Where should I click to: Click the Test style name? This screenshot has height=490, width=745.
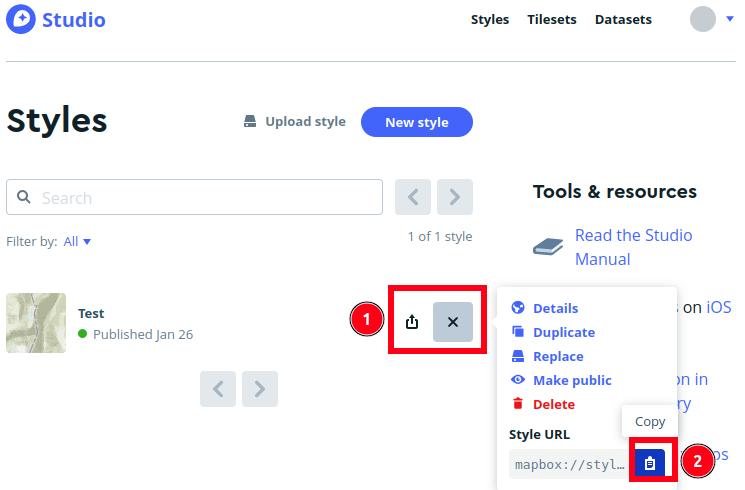click(x=91, y=313)
